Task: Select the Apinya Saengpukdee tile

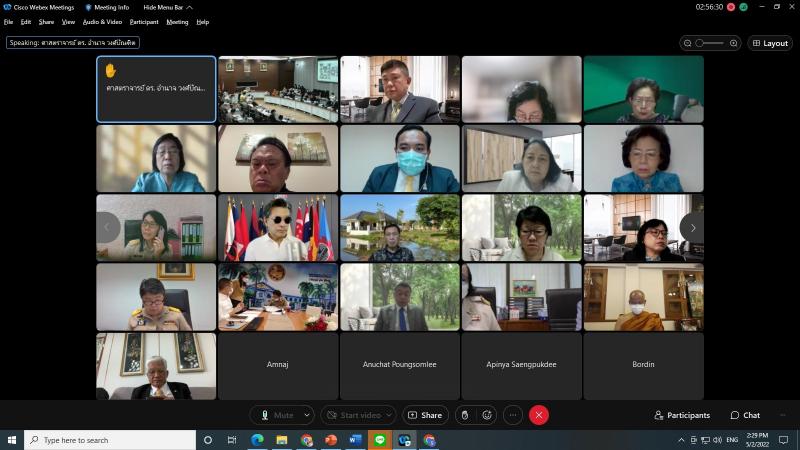Action: click(x=521, y=366)
